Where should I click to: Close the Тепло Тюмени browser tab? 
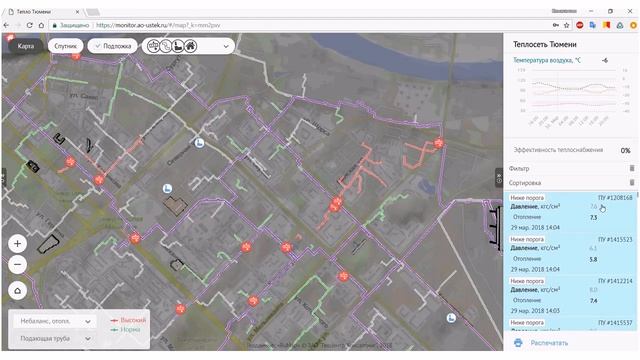[78, 12]
